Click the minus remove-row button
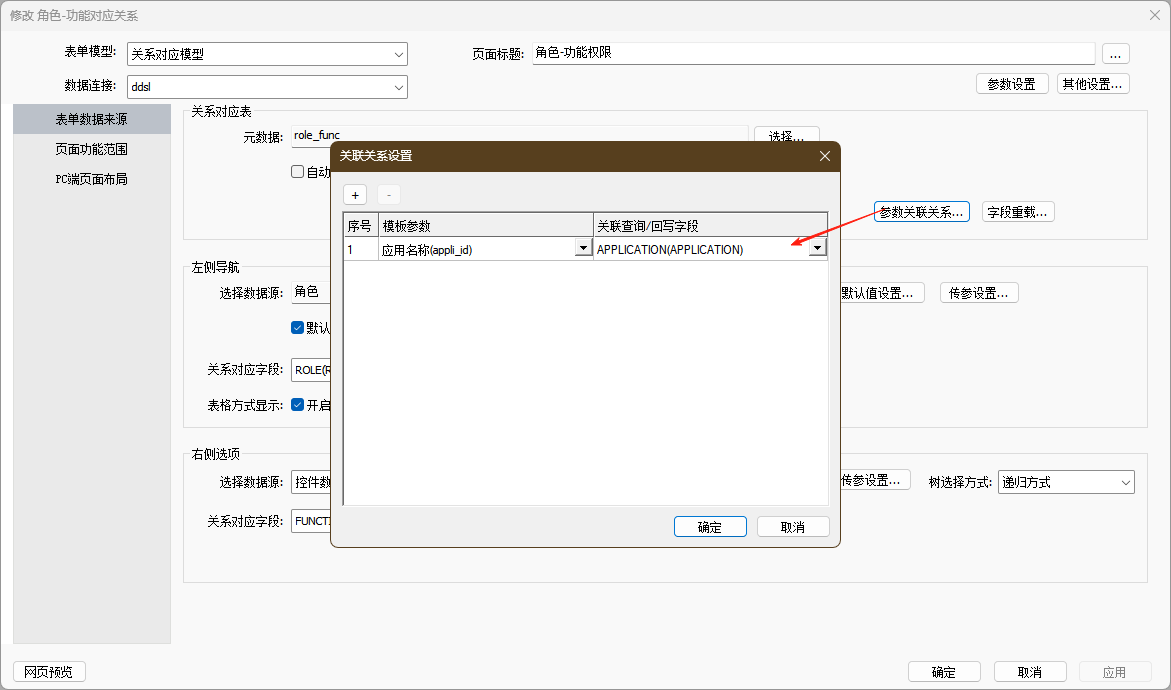 pyautogui.click(x=389, y=195)
